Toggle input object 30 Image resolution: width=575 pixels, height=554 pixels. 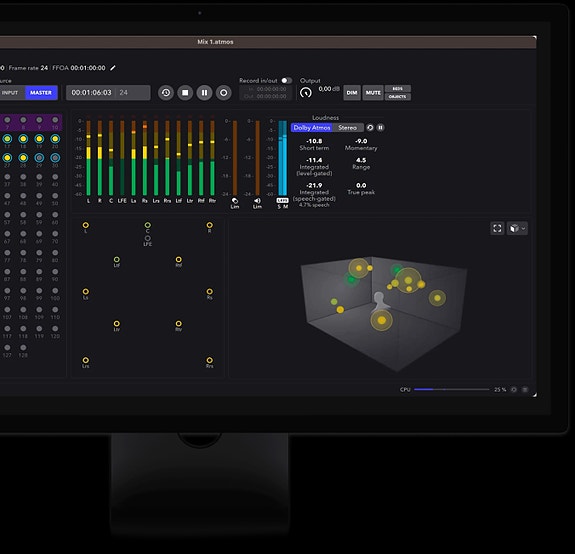tap(55, 158)
